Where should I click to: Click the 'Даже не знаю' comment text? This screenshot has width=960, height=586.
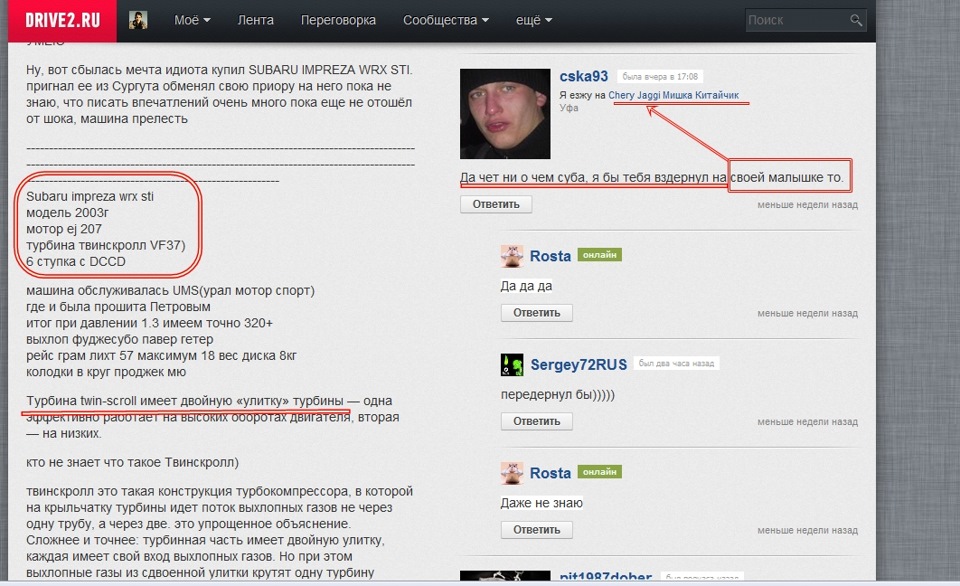[541, 503]
